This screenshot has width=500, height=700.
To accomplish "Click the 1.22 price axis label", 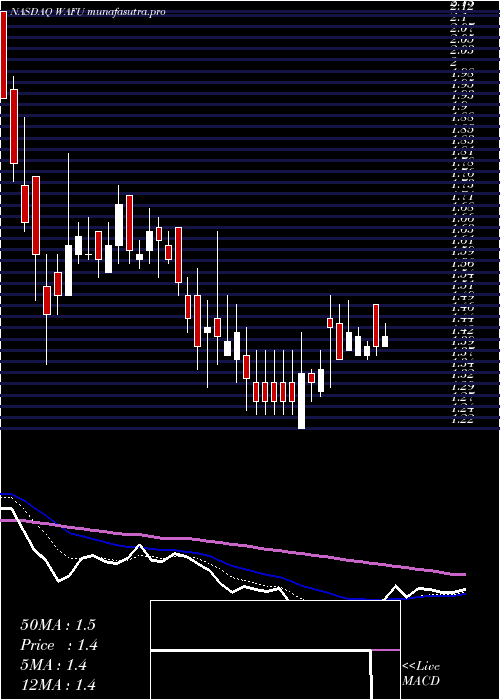I will click(462, 418).
